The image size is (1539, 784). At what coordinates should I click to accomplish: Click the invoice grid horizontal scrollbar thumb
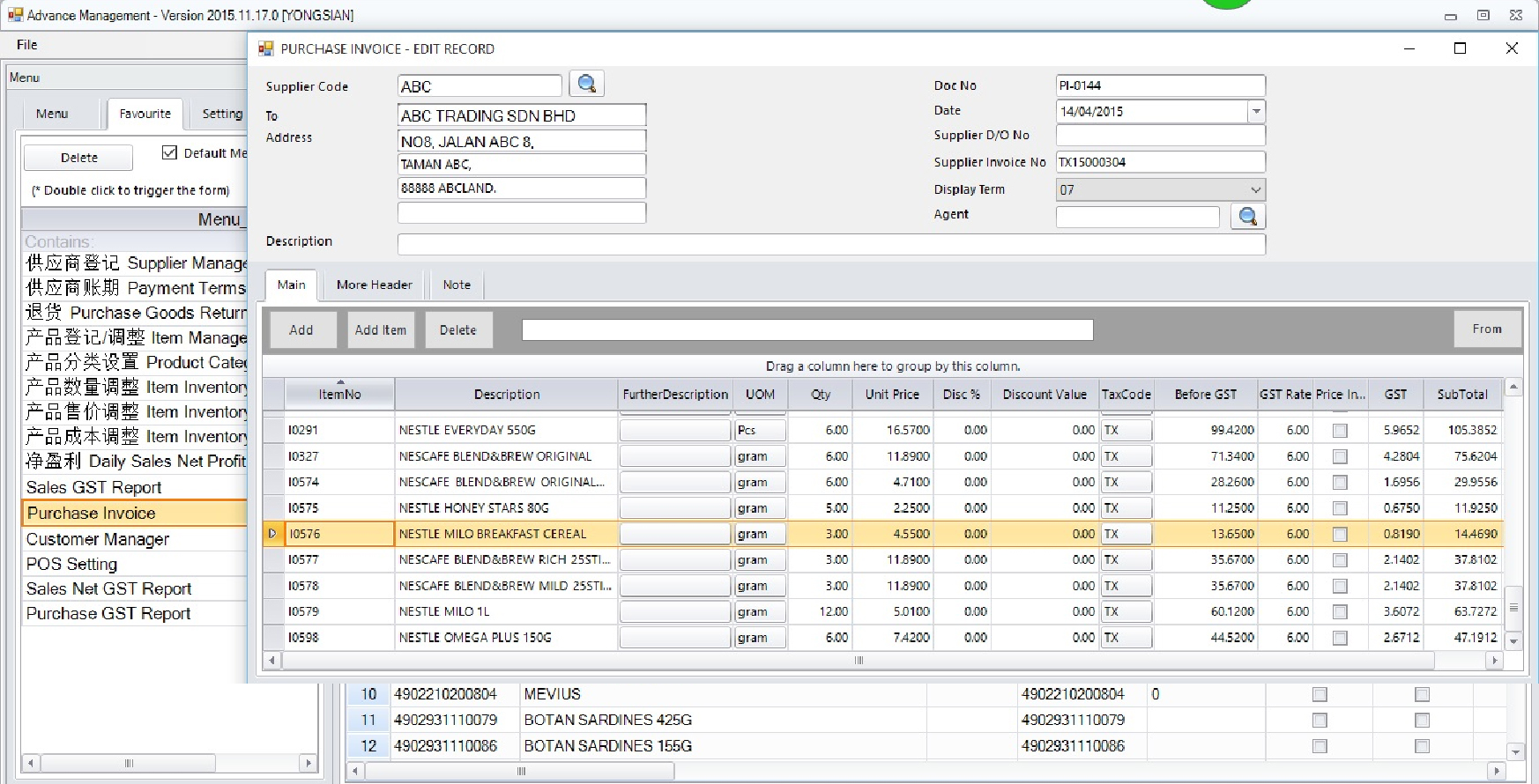[x=858, y=660]
